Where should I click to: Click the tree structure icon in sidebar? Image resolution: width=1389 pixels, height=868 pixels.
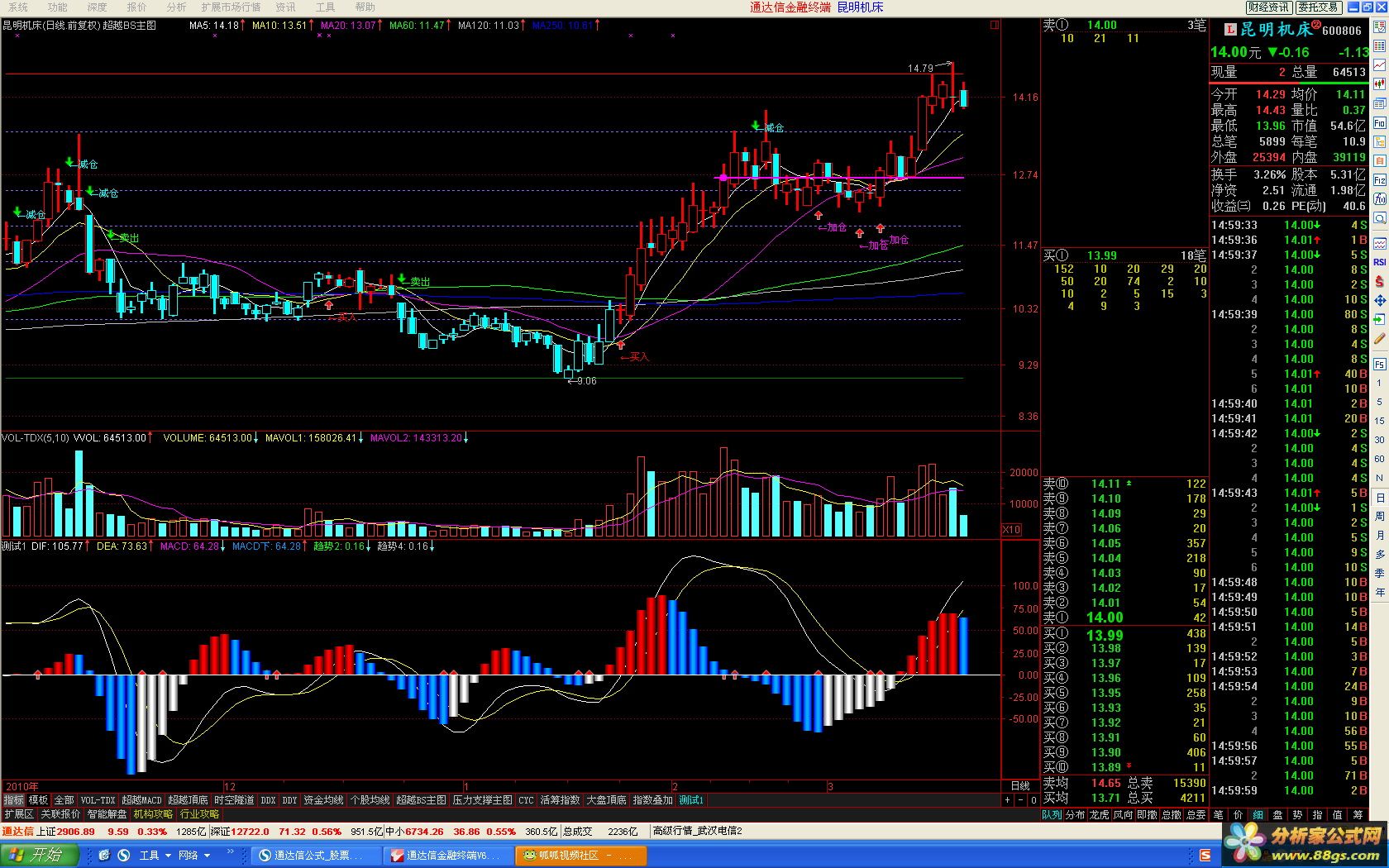tap(1379, 142)
